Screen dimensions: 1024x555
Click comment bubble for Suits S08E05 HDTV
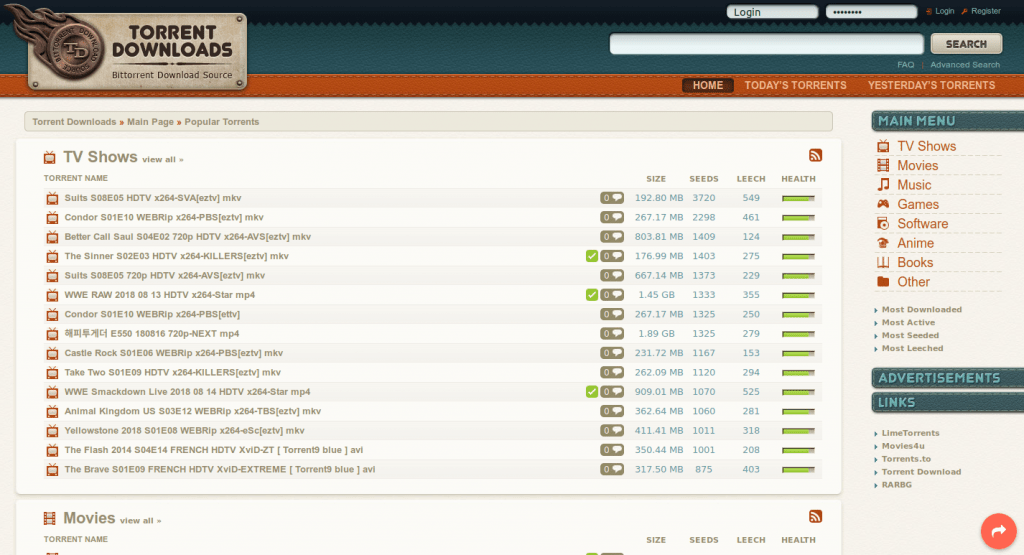pyautogui.click(x=612, y=198)
